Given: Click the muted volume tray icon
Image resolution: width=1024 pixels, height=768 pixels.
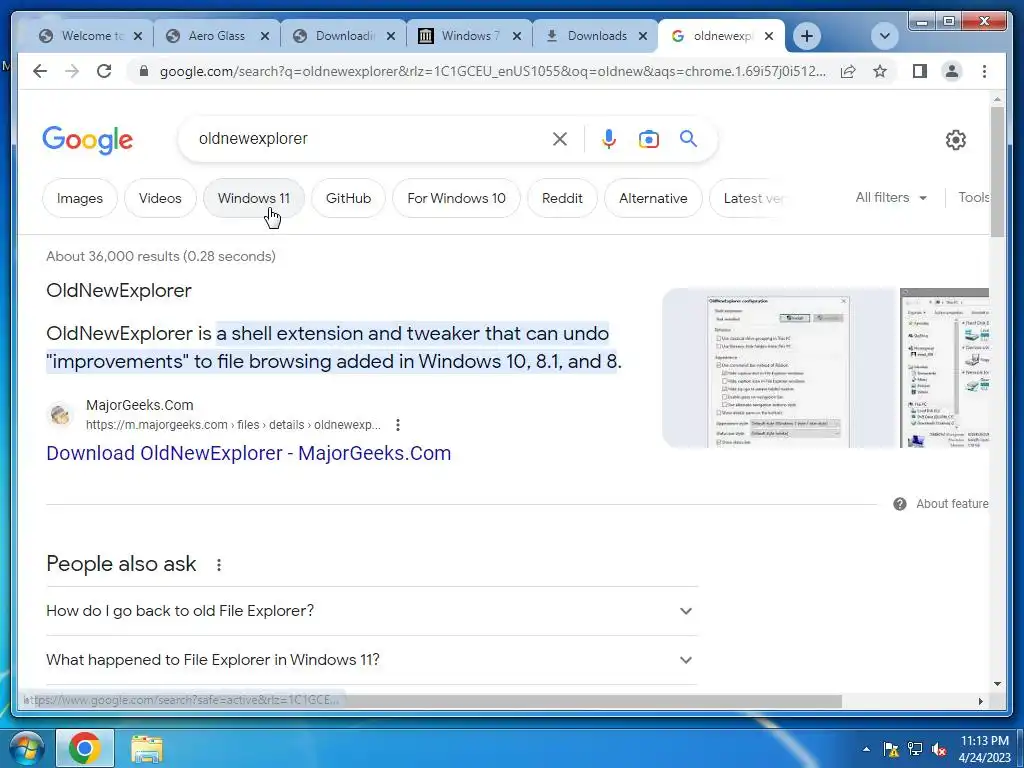Looking at the screenshot, I should 939,749.
